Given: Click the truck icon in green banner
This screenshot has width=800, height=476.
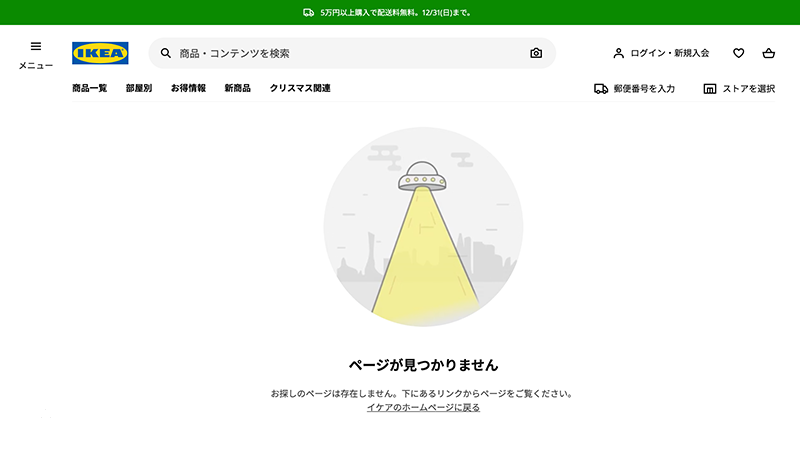Looking at the screenshot, I should 309,12.
